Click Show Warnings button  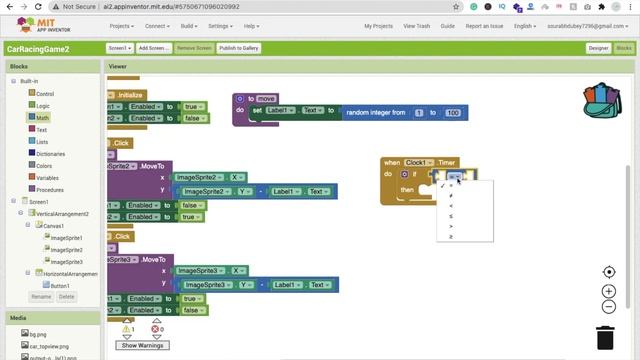click(142, 345)
